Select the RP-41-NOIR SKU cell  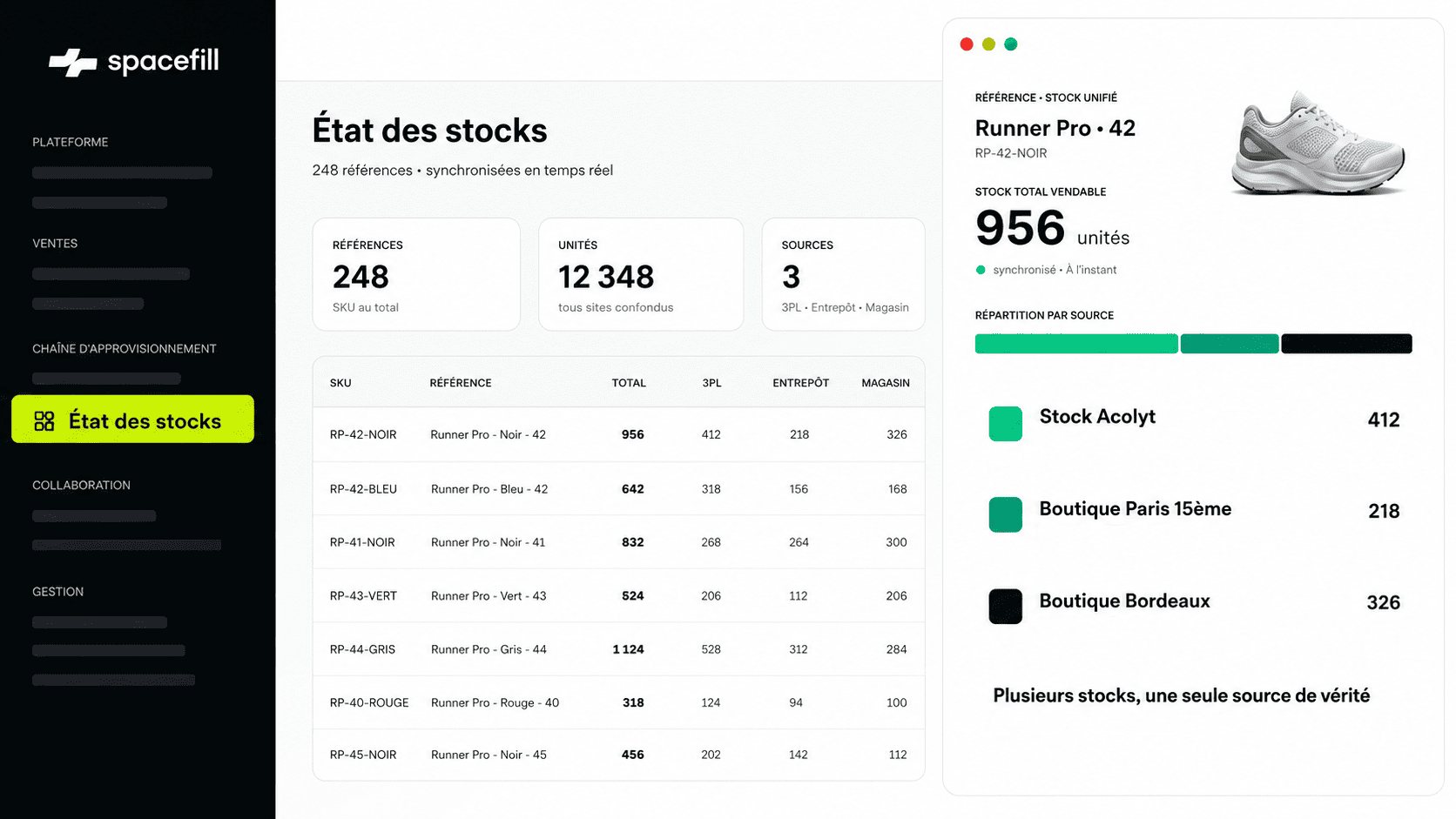click(362, 542)
